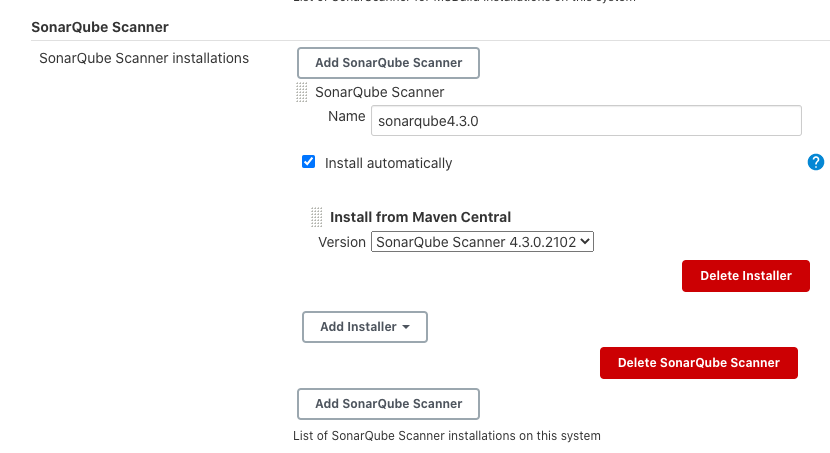Click the Install automatically label text
The width and height of the screenshot is (830, 453).
tap(389, 163)
